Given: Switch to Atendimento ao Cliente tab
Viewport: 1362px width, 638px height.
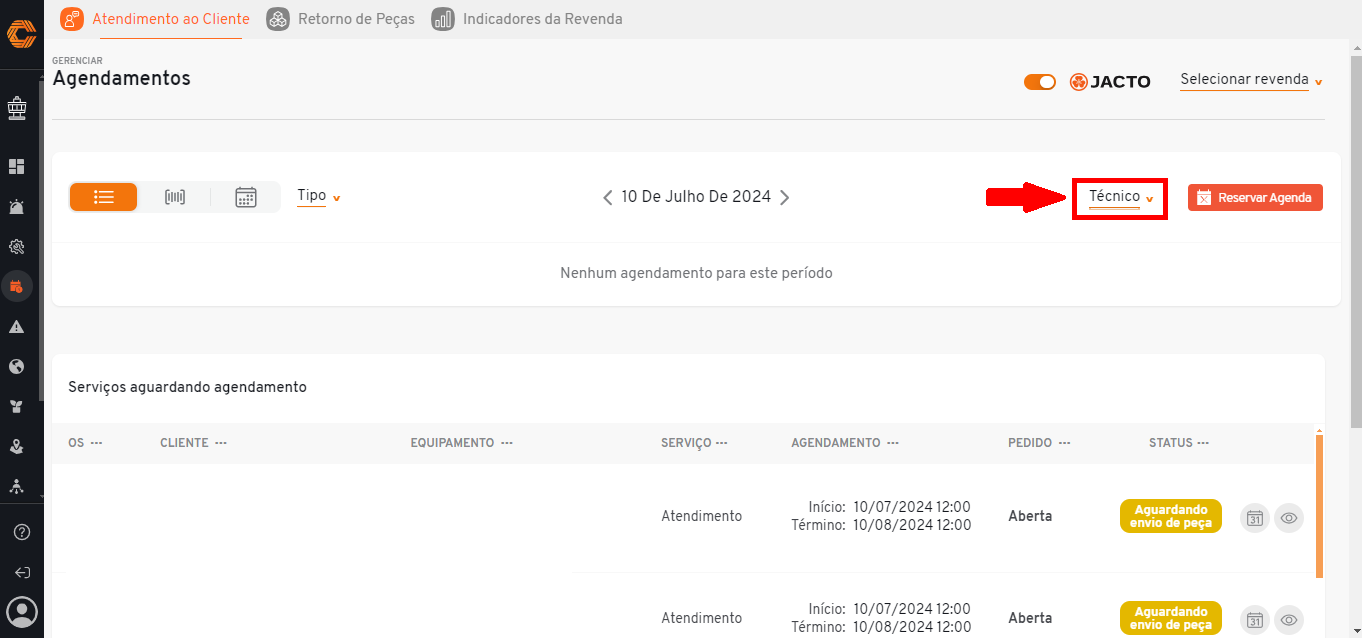Looking at the screenshot, I should coord(155,19).
